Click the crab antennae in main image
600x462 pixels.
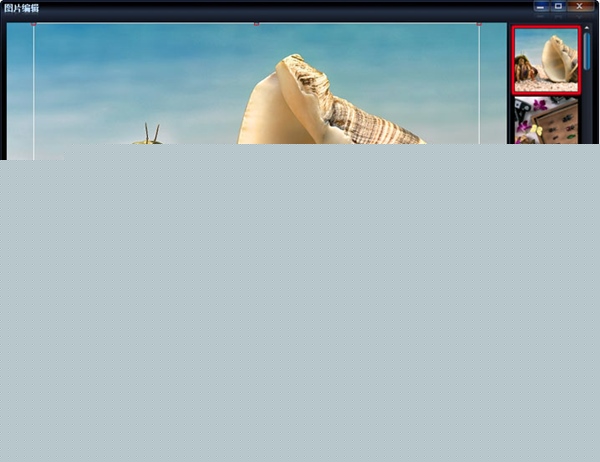(x=152, y=132)
